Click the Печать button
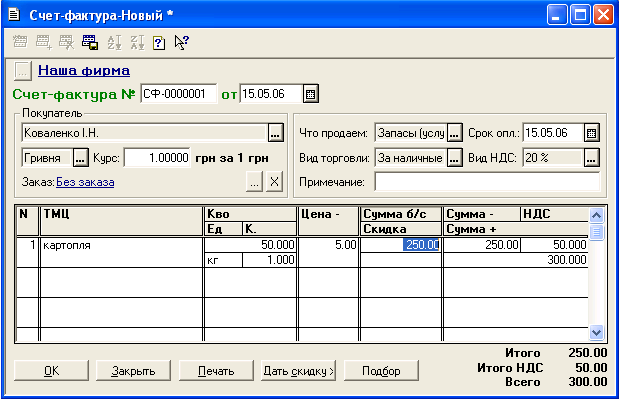 point(216,371)
